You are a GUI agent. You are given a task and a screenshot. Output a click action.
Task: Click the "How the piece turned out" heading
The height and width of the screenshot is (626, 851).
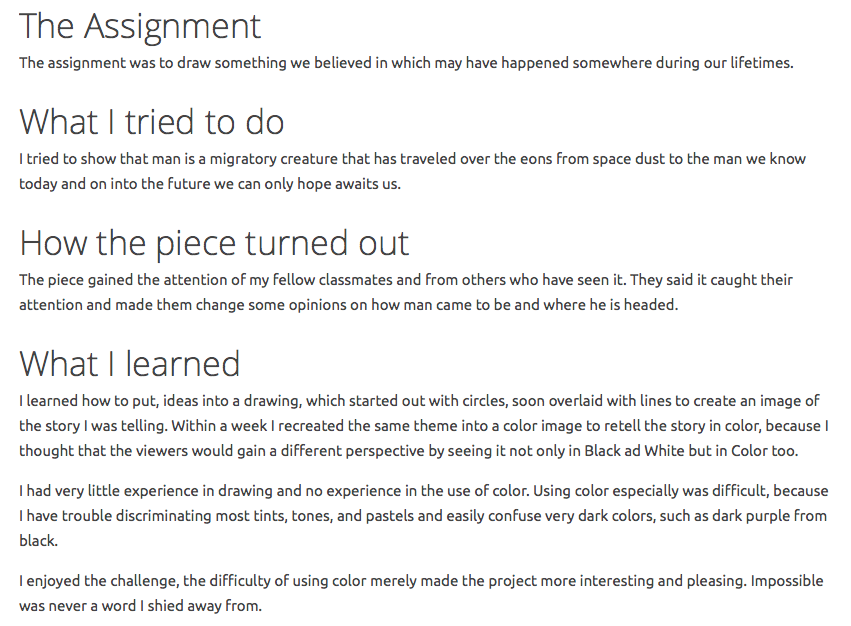point(214,243)
